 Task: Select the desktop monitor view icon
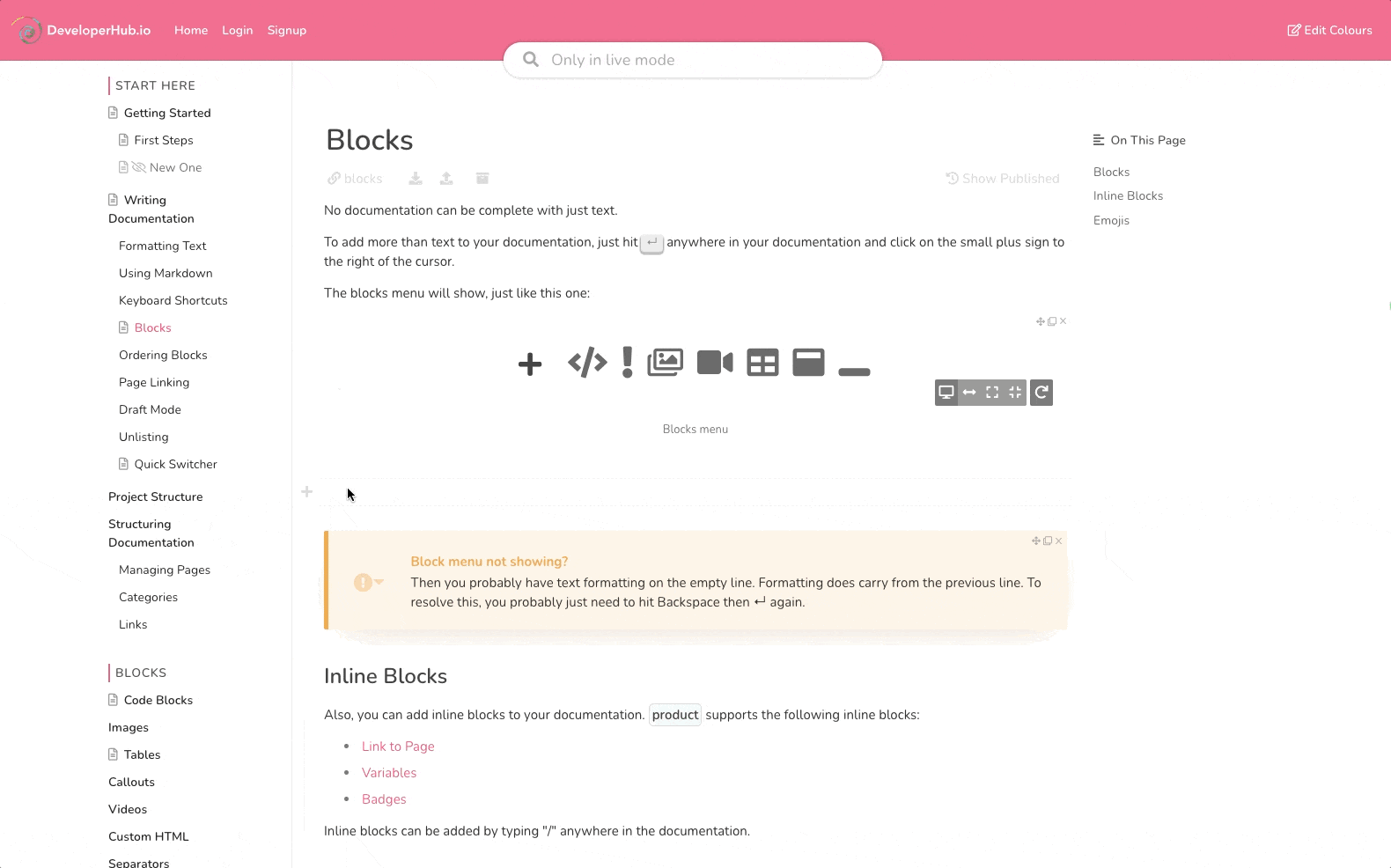click(946, 393)
